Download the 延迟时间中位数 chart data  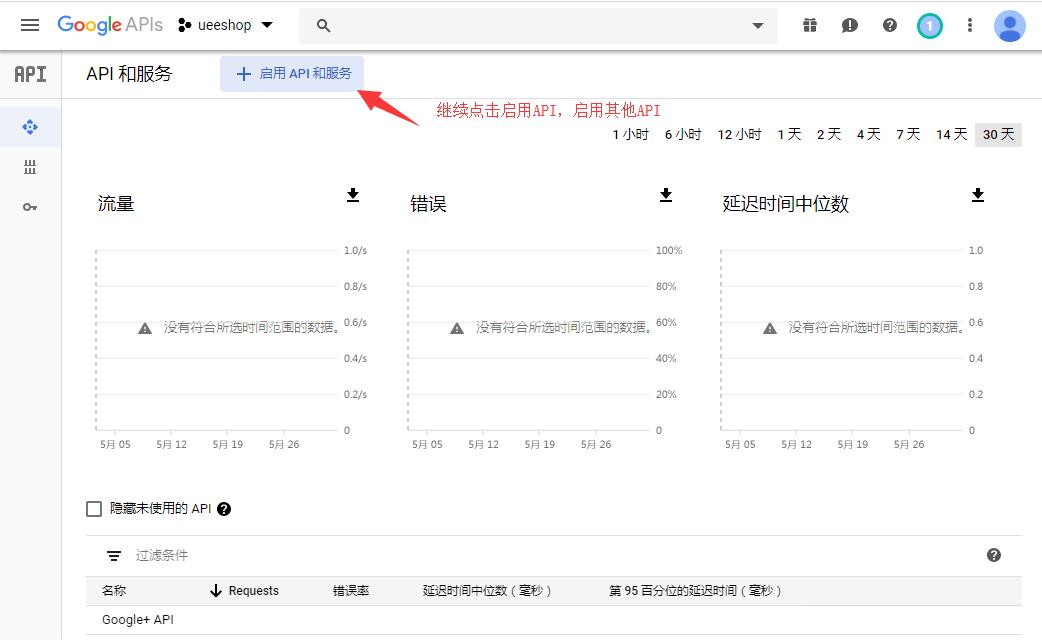(x=978, y=195)
